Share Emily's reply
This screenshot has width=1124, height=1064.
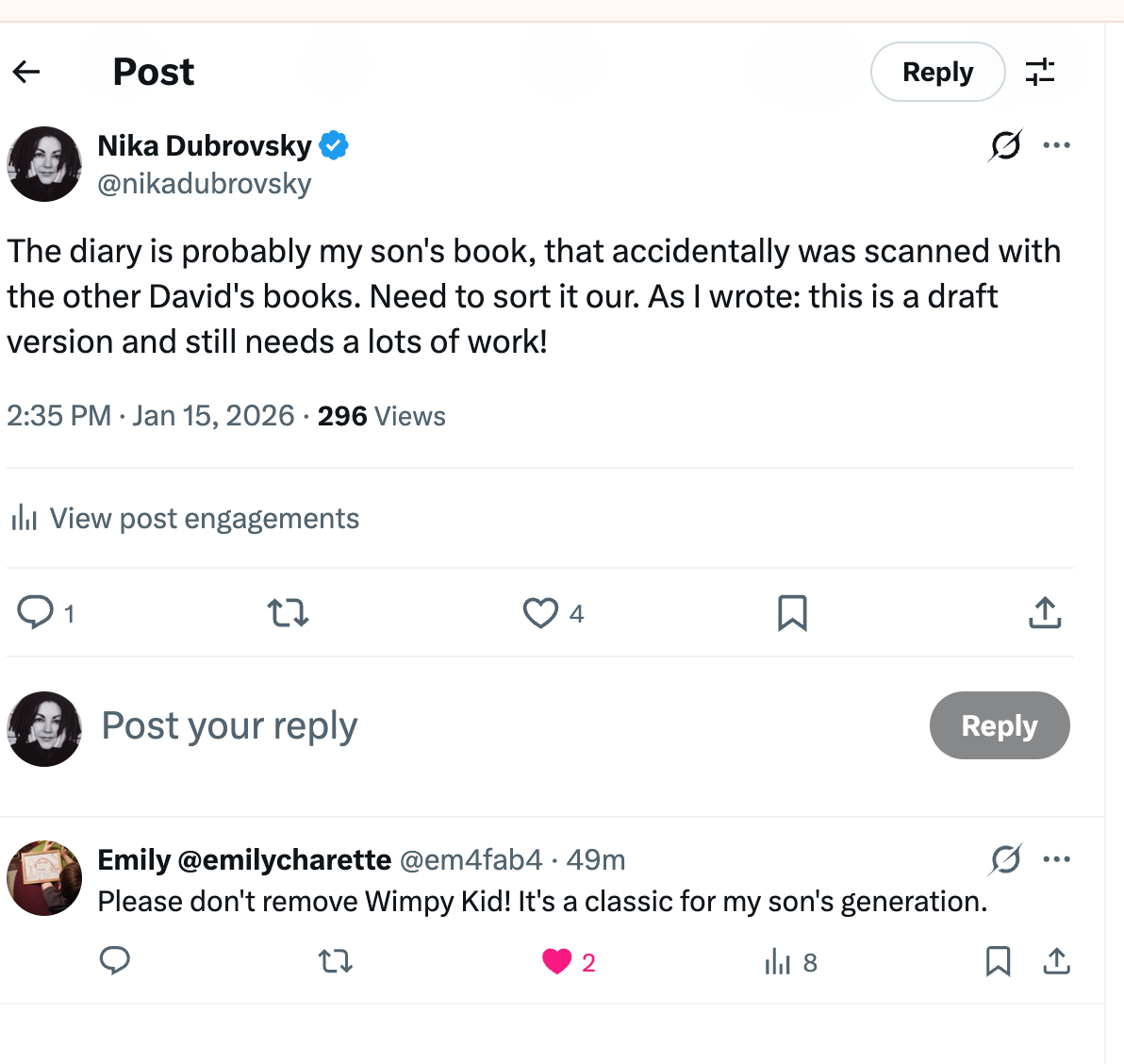tap(1057, 961)
